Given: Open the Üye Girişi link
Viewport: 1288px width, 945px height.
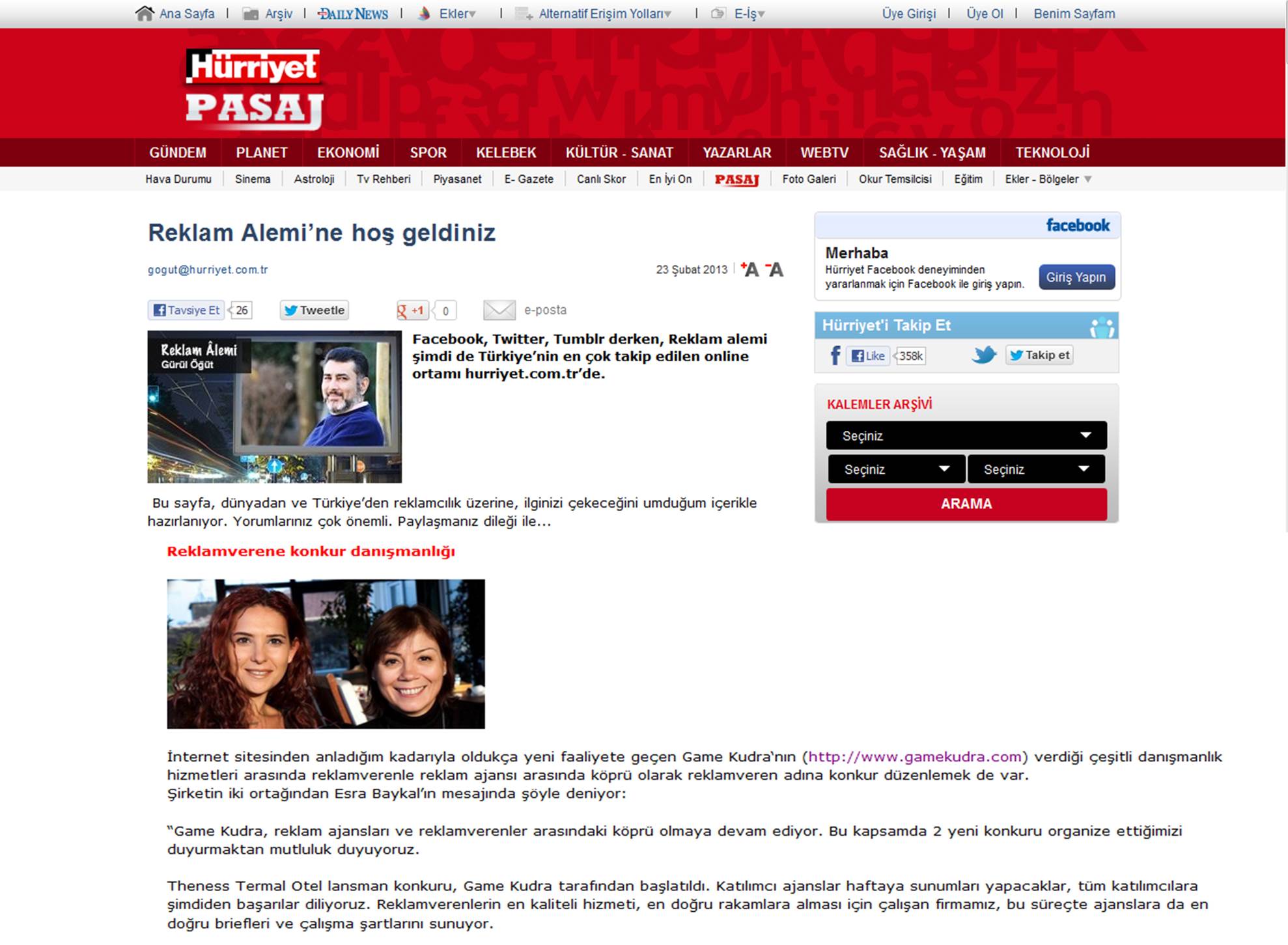Looking at the screenshot, I should (909, 14).
